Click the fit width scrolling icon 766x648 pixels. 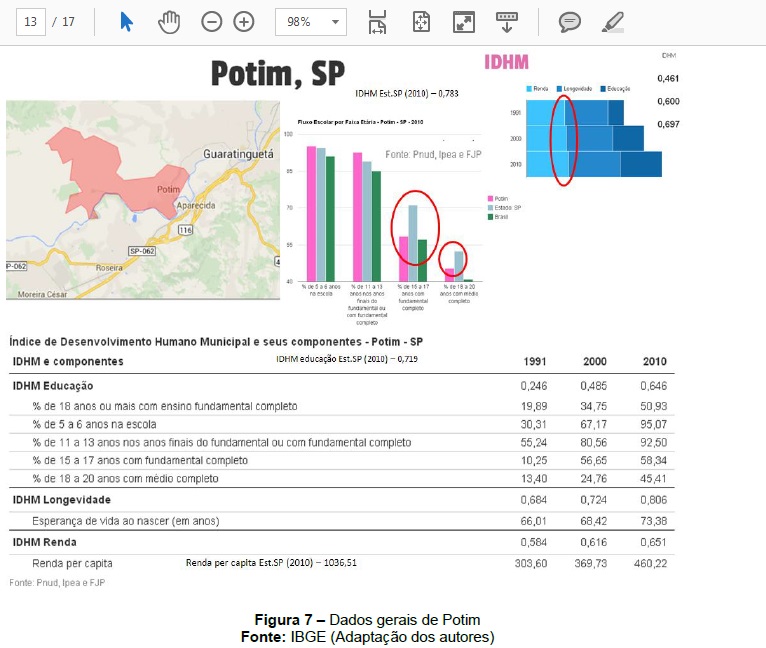click(x=377, y=22)
